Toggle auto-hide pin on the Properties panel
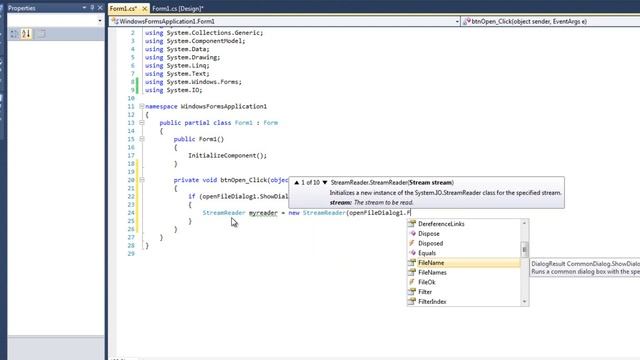This screenshot has height=360, width=640. point(92,8)
